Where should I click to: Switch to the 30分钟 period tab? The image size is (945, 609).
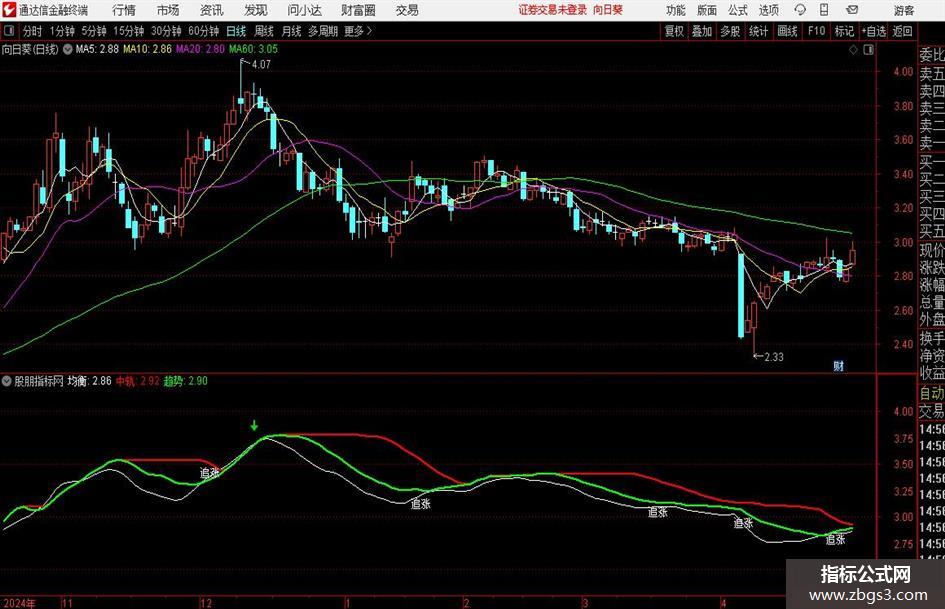point(166,31)
